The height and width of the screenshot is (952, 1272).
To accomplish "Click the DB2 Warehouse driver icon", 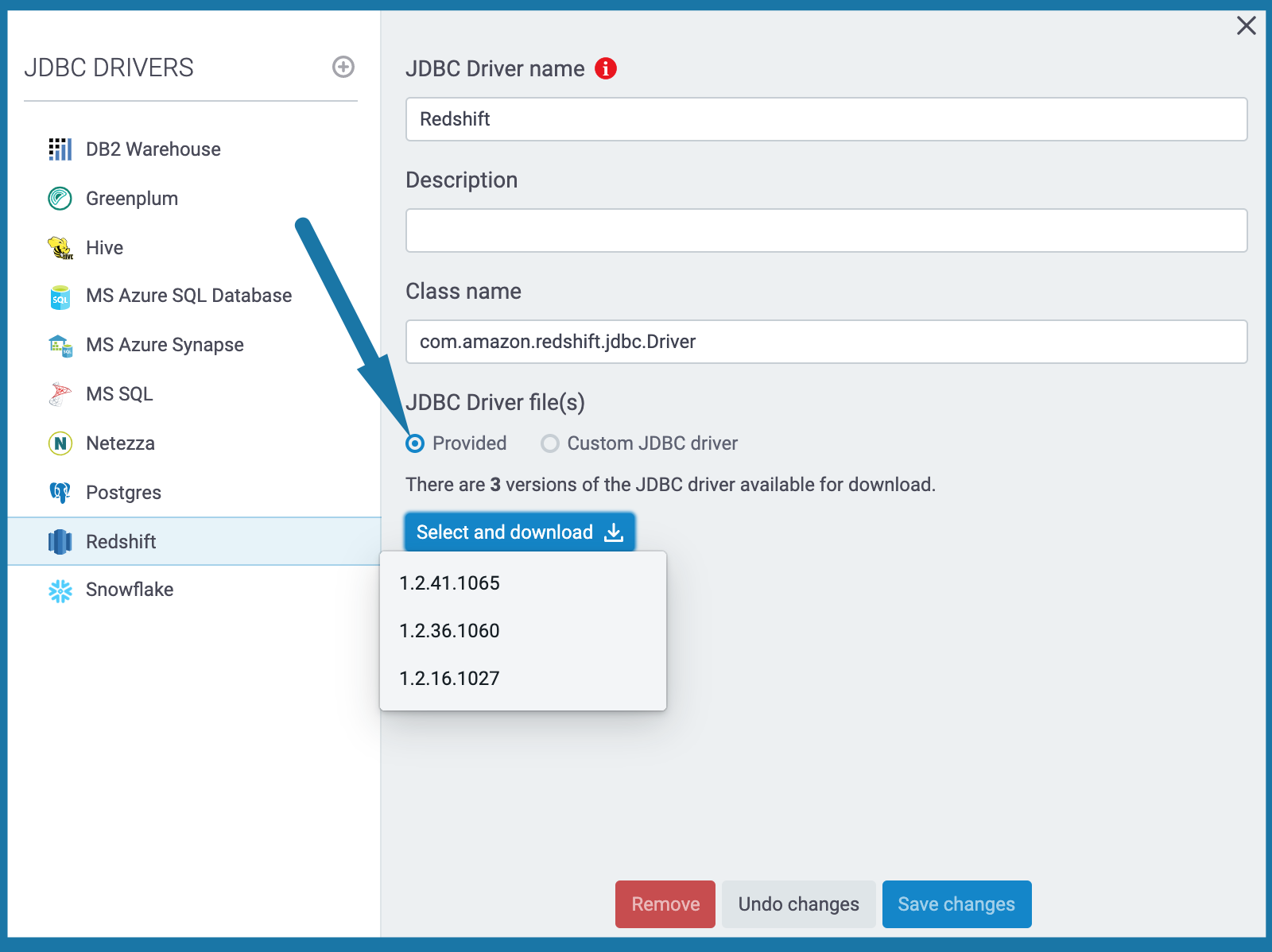I will tap(60, 149).
